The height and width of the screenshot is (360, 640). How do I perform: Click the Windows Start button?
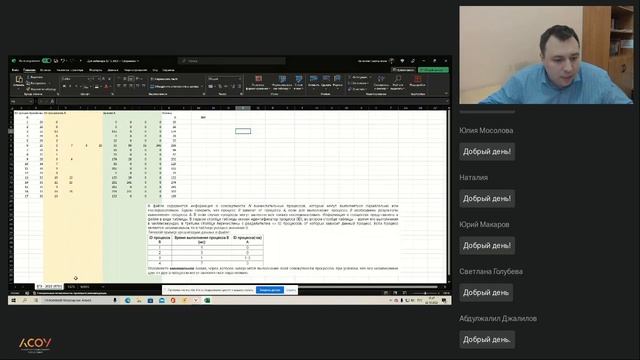[x=13, y=300]
